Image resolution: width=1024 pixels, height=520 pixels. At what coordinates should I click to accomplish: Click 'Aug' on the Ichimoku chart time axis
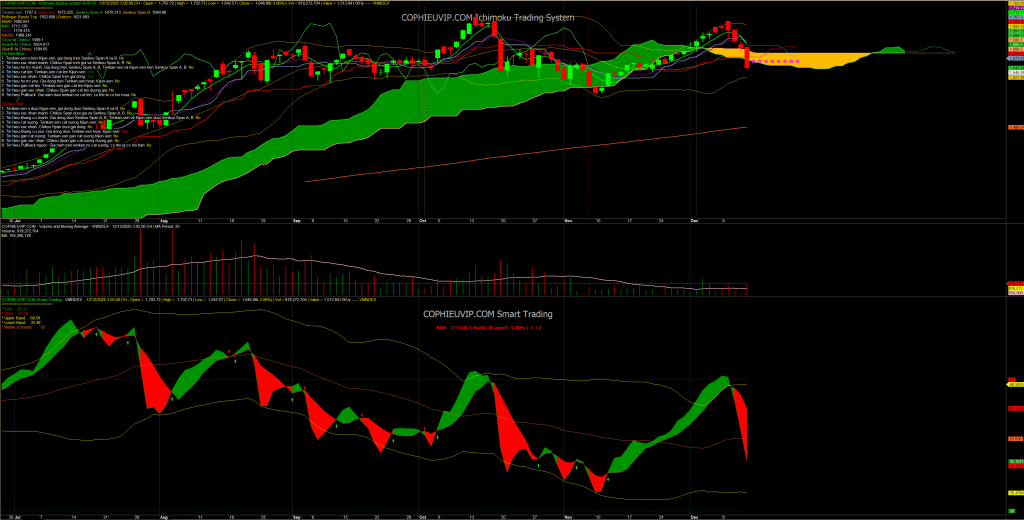(164, 219)
